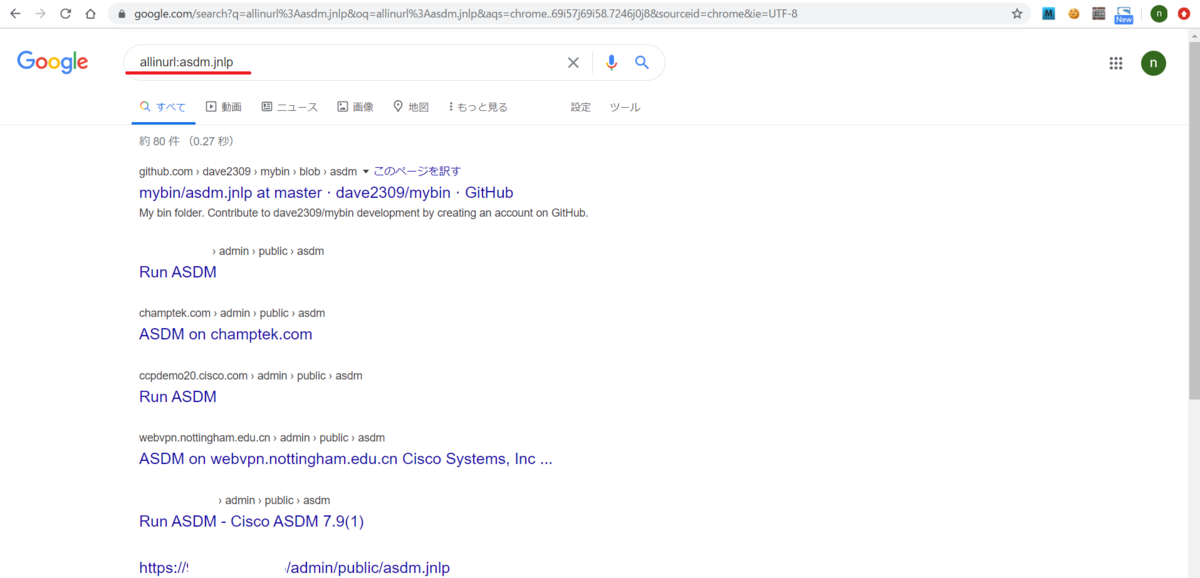The height and width of the screenshot is (578, 1200).
Task: Open Run ASDM result under ccpdemo20.cisco.com
Action: tap(178, 396)
